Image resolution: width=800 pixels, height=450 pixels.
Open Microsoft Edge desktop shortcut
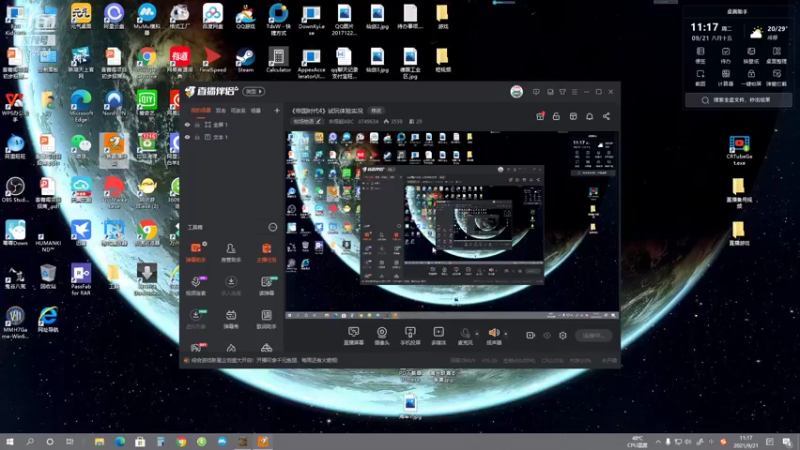click(81, 106)
